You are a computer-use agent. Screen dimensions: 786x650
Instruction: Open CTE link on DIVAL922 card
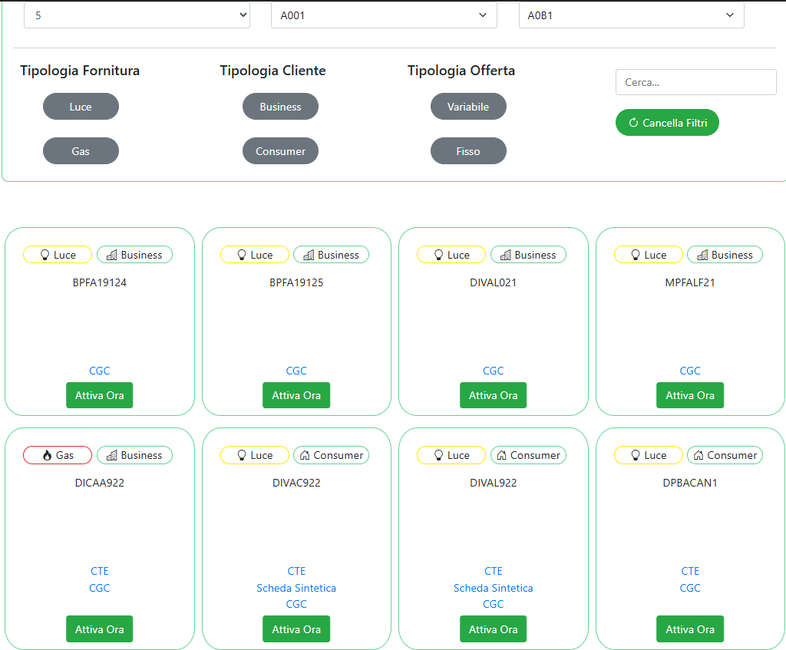click(x=493, y=571)
